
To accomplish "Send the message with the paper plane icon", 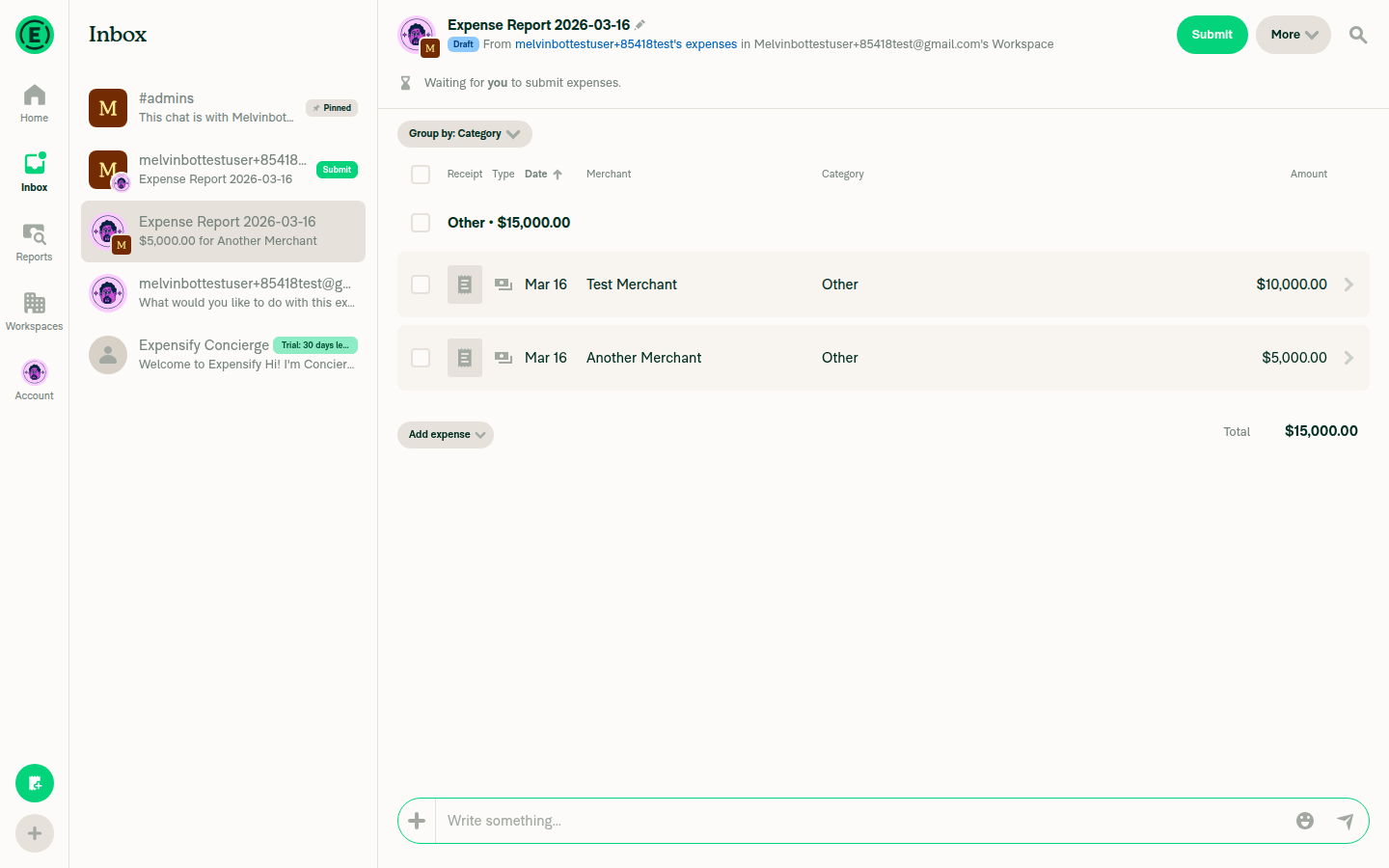I will (1347, 821).
